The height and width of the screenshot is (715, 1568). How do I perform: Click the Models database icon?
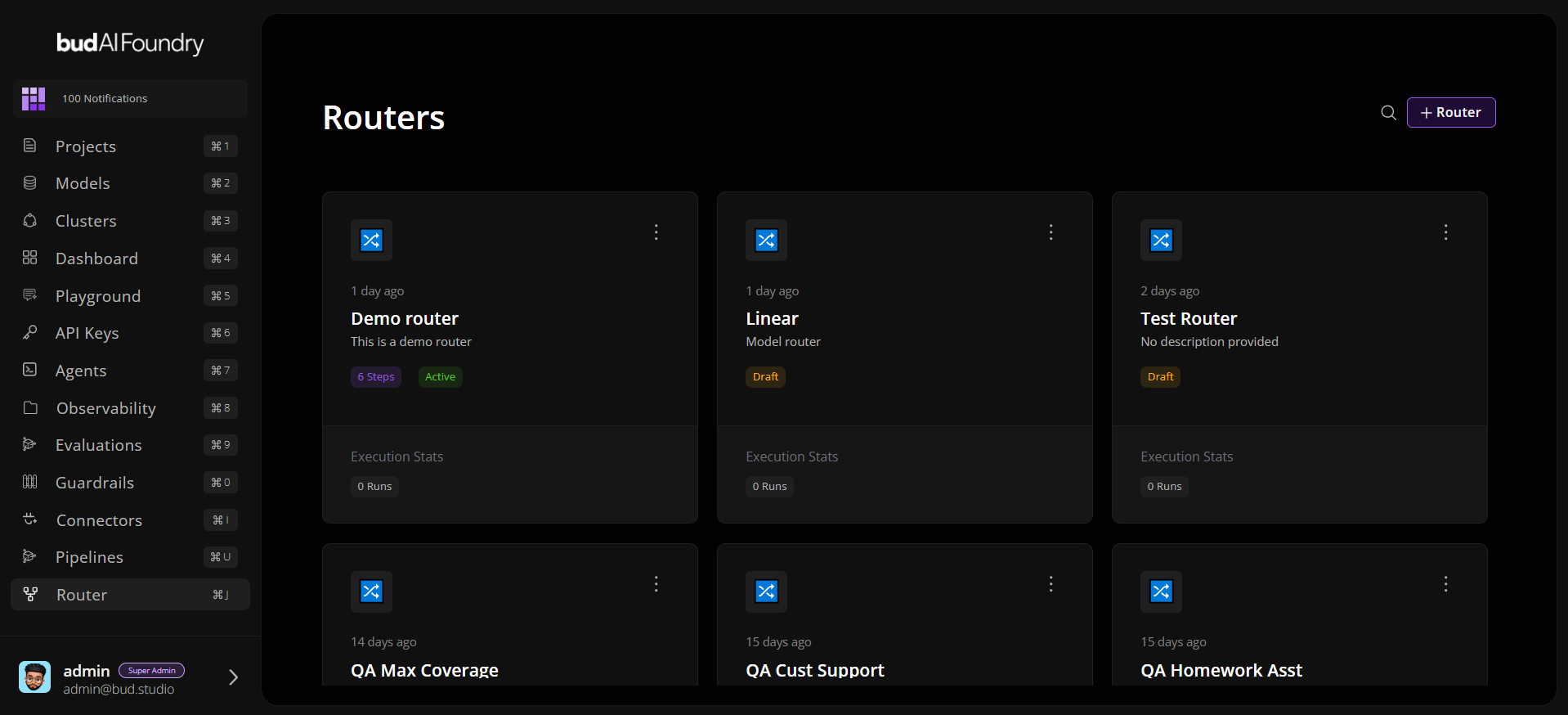[x=30, y=183]
